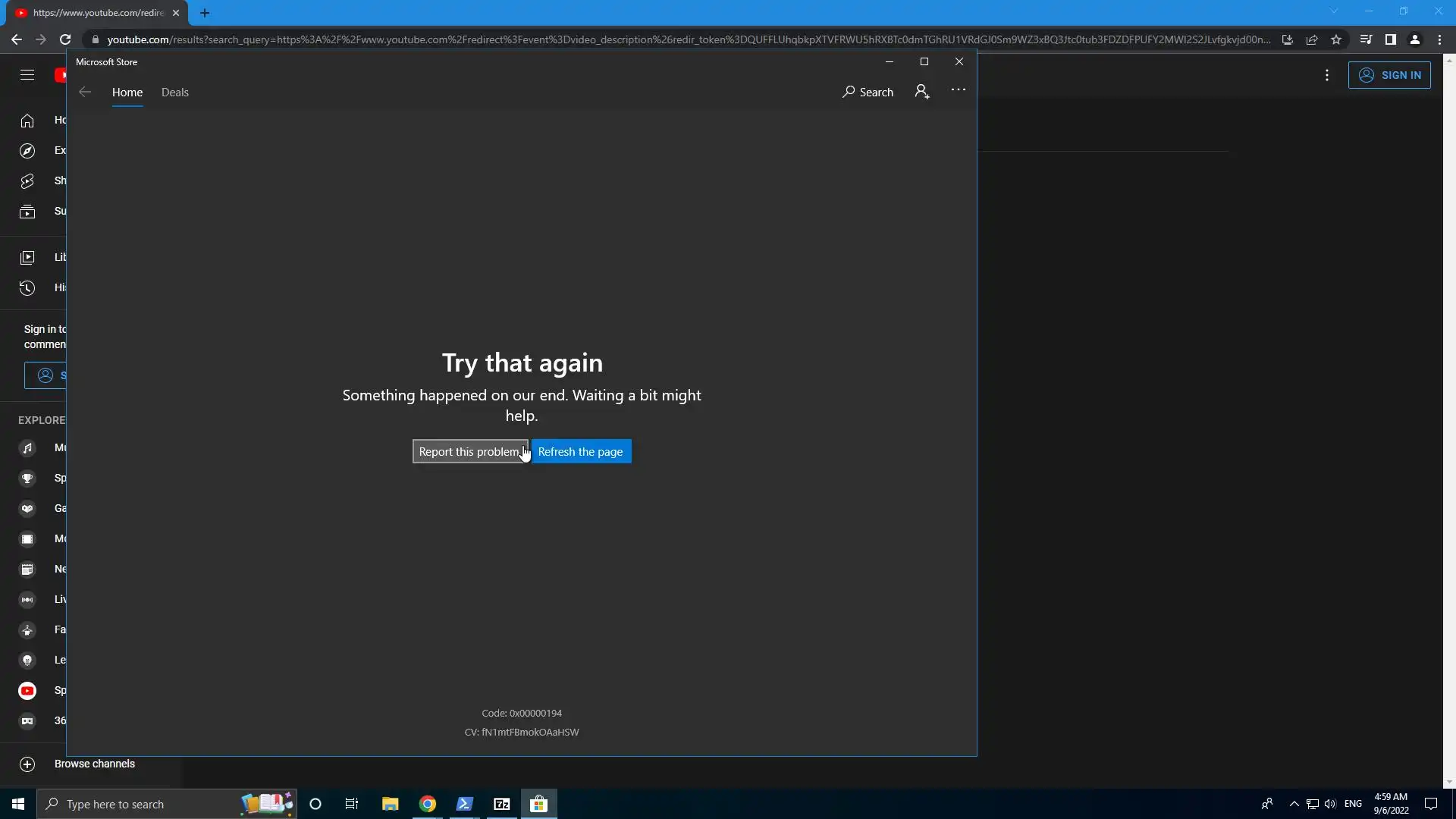1456x819 pixels.
Task: Go back using the Store back arrow
Action: (x=85, y=92)
